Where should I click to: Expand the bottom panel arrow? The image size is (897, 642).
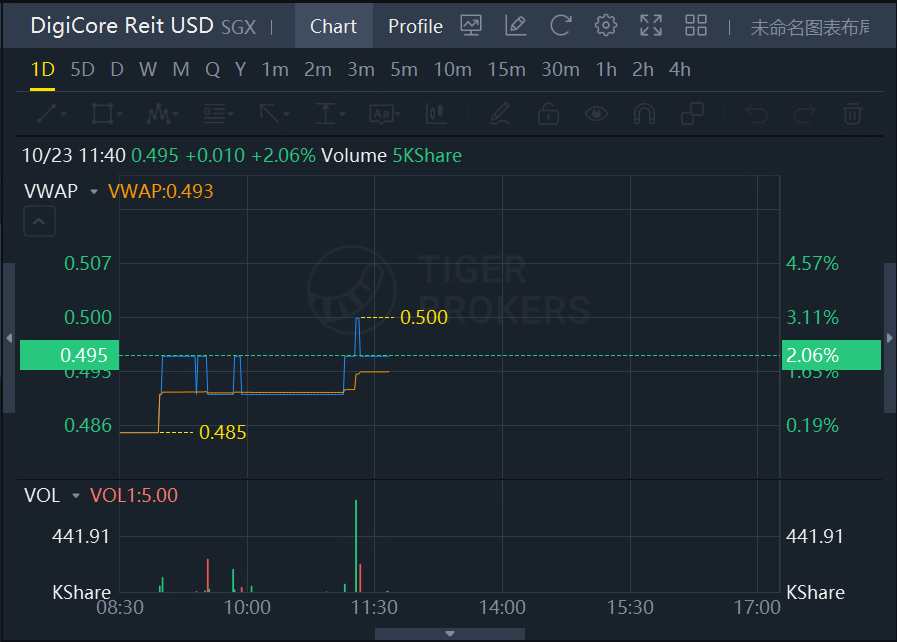pos(450,633)
